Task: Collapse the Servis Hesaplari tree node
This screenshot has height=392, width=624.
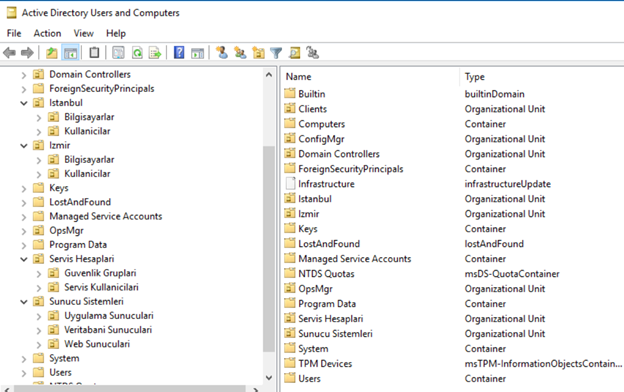Action: 24,259
